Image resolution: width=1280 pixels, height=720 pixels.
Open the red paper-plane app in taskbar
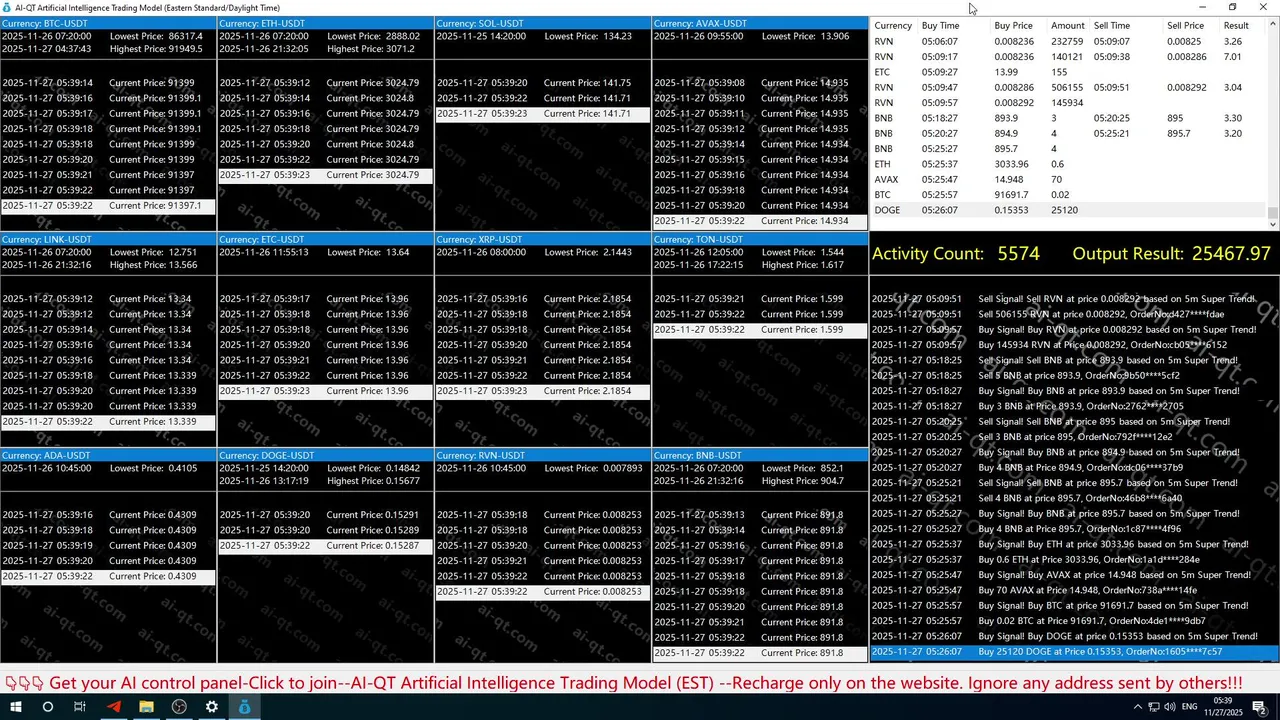113,707
